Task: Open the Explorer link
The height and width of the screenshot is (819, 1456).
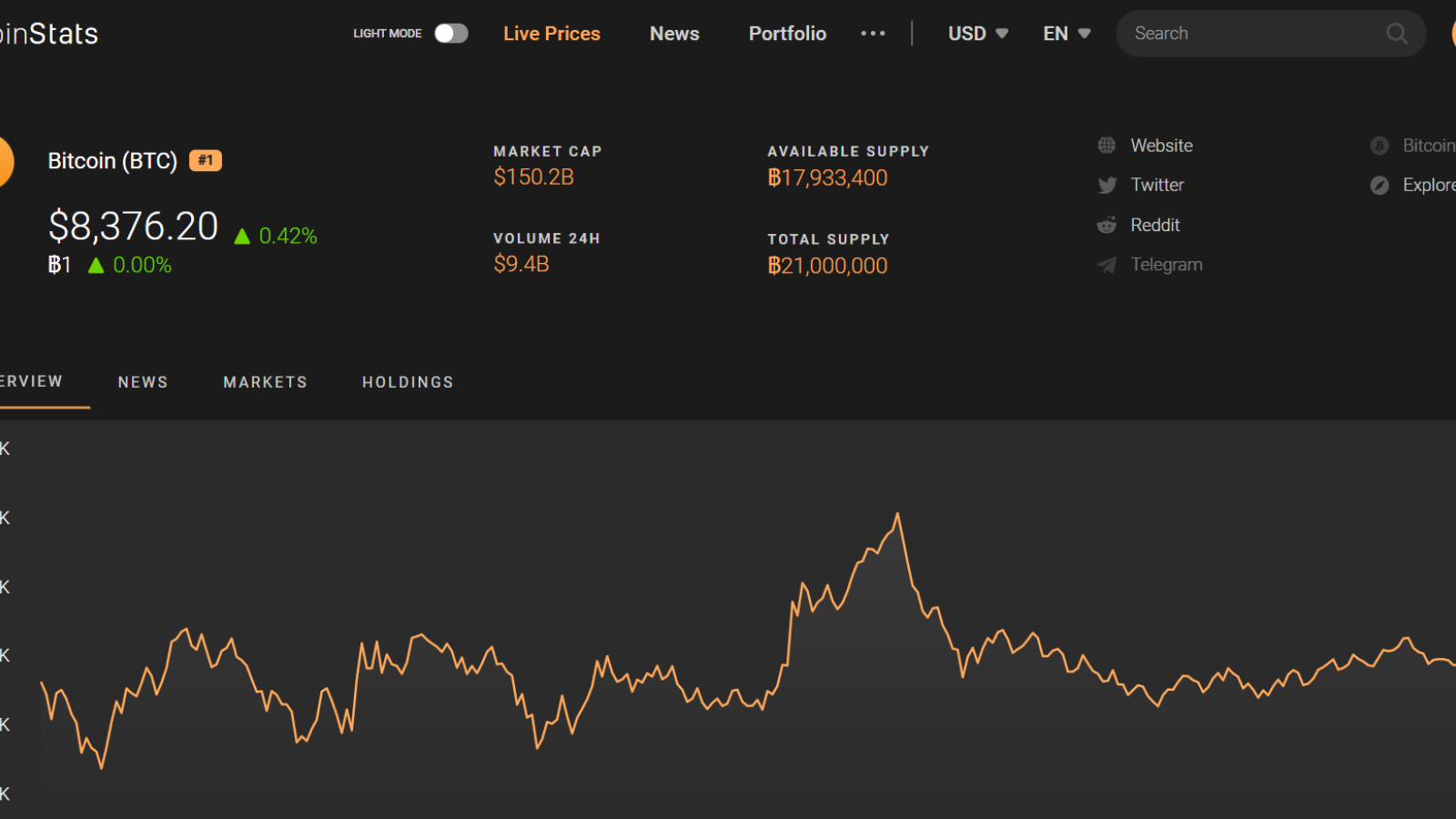Action: point(1429,185)
